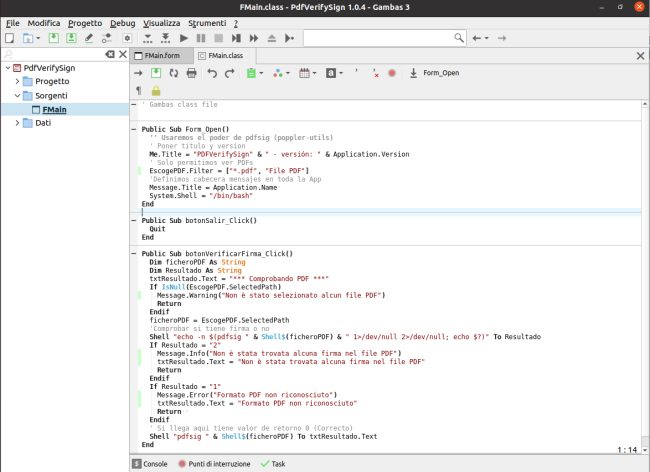Click the green Paste clipboard icon
650x472 pixels.
coord(251,73)
